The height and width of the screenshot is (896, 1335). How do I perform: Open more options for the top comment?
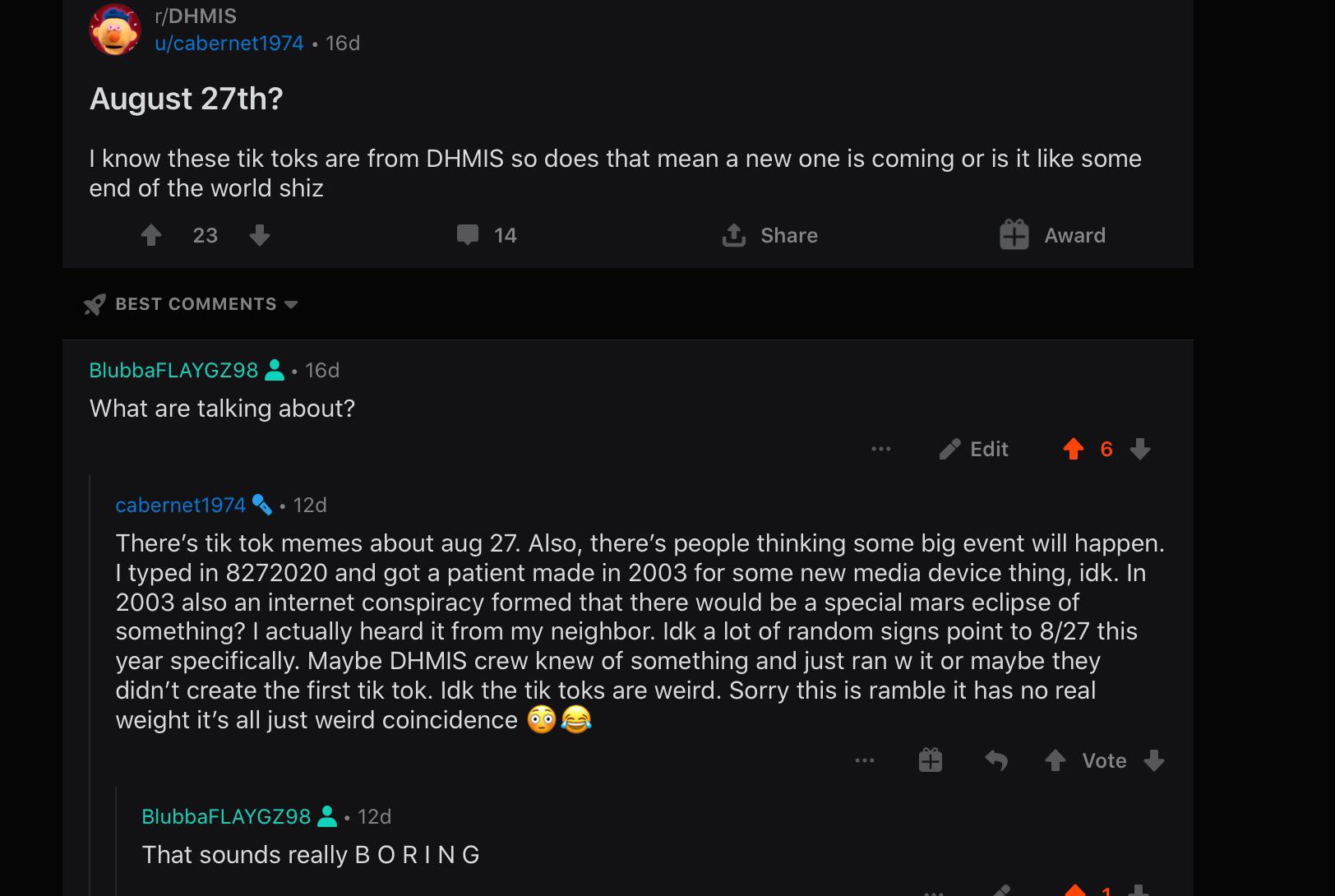881,449
